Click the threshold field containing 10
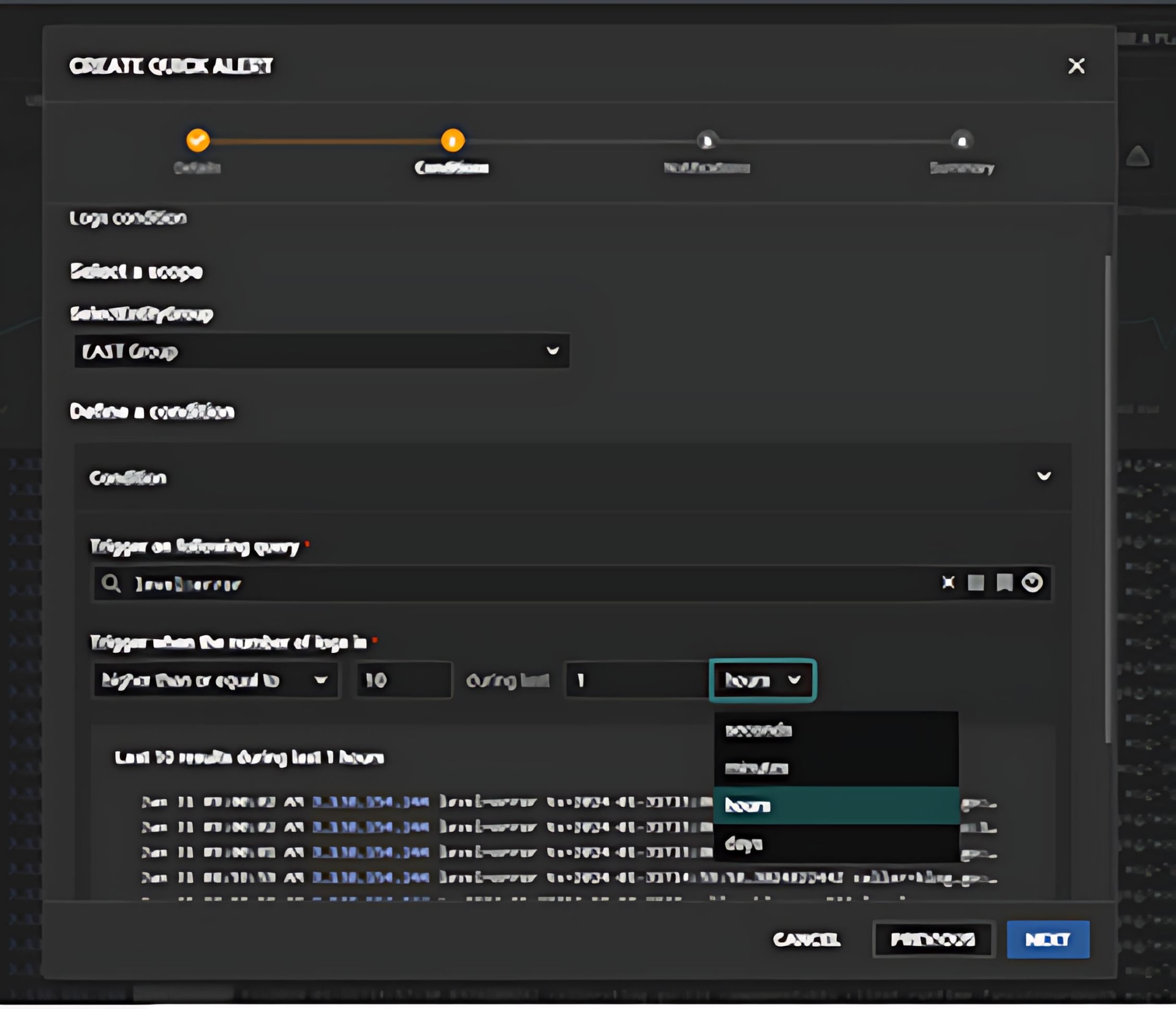Image resolution: width=1176 pixels, height=1009 pixels. coord(404,680)
